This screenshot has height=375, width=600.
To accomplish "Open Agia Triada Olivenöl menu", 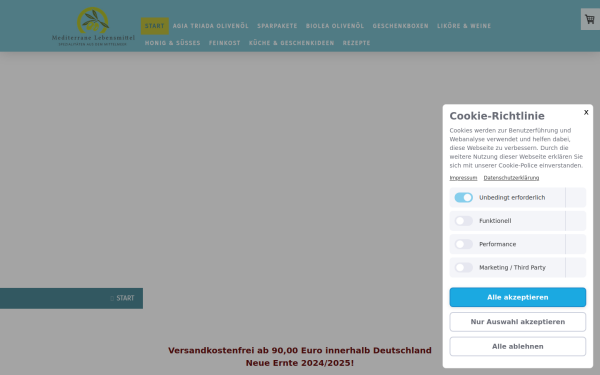I will [x=210, y=26].
